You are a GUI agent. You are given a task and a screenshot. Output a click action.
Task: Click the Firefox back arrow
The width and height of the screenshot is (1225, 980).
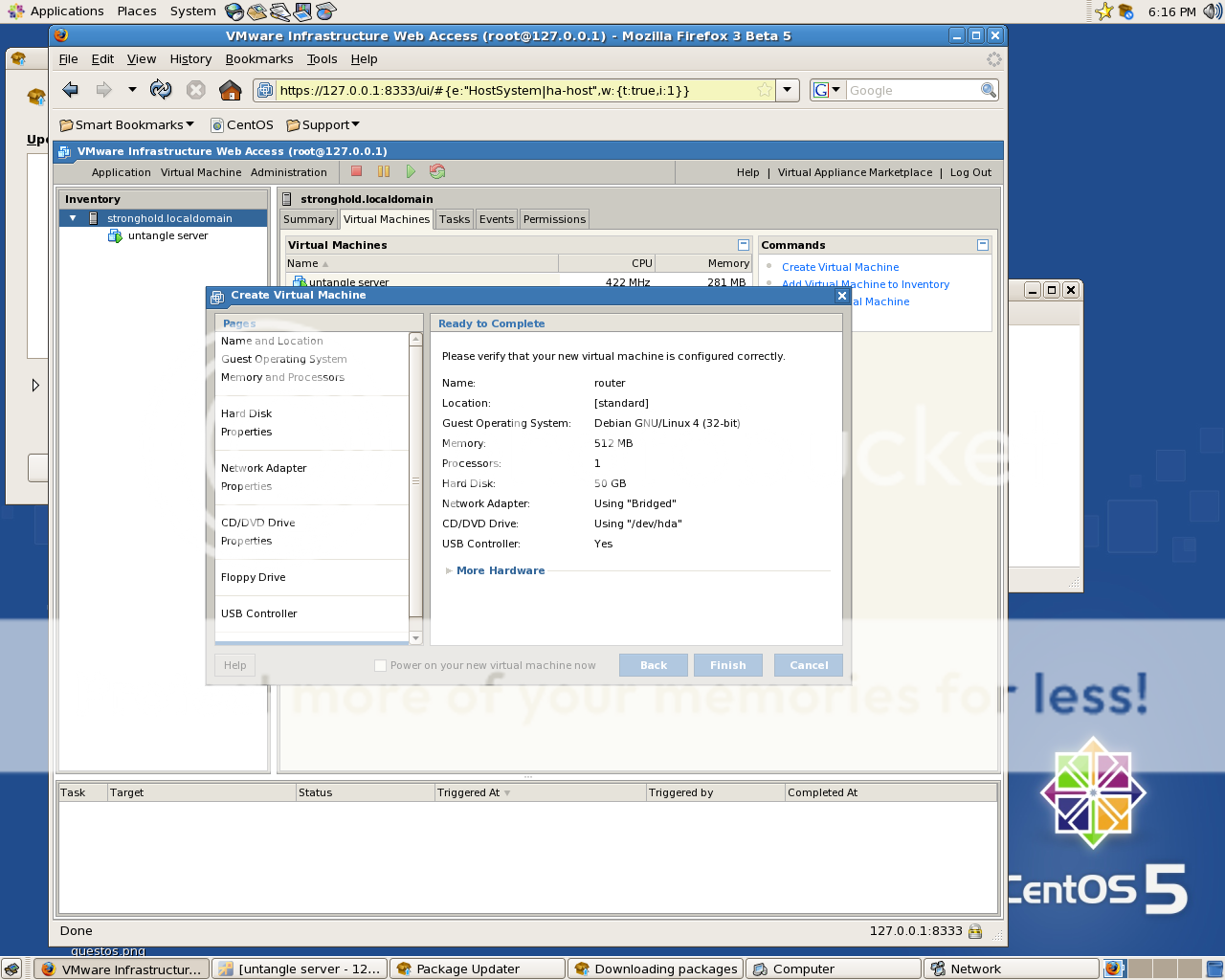(x=70, y=90)
